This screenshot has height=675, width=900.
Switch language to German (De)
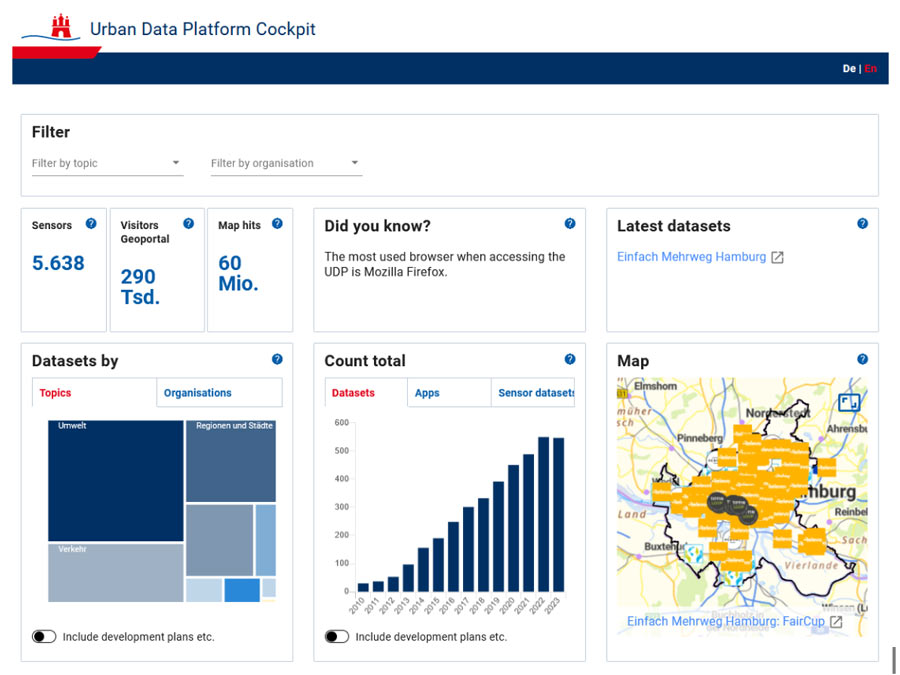coord(849,69)
